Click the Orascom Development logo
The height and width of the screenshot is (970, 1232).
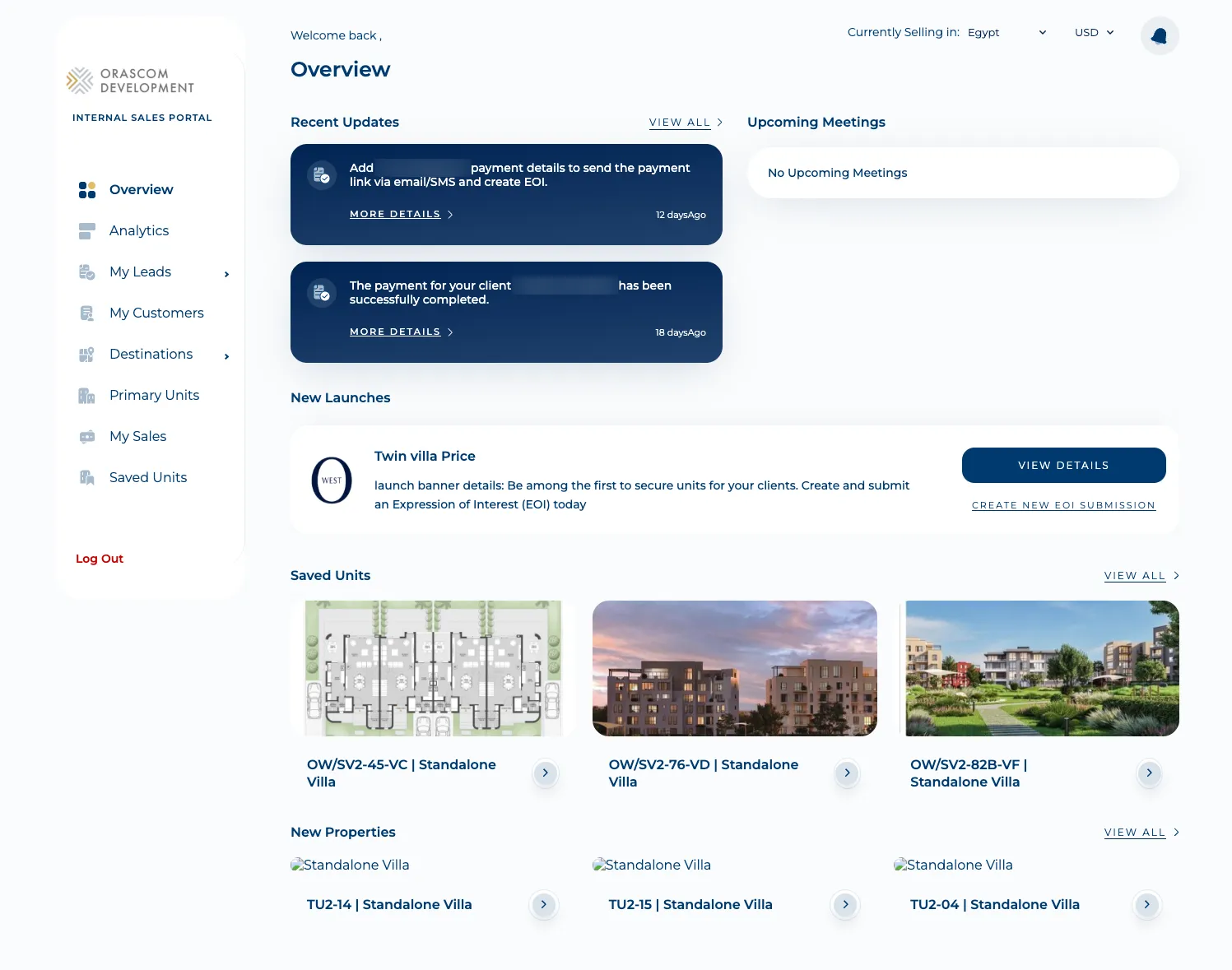coord(130,81)
